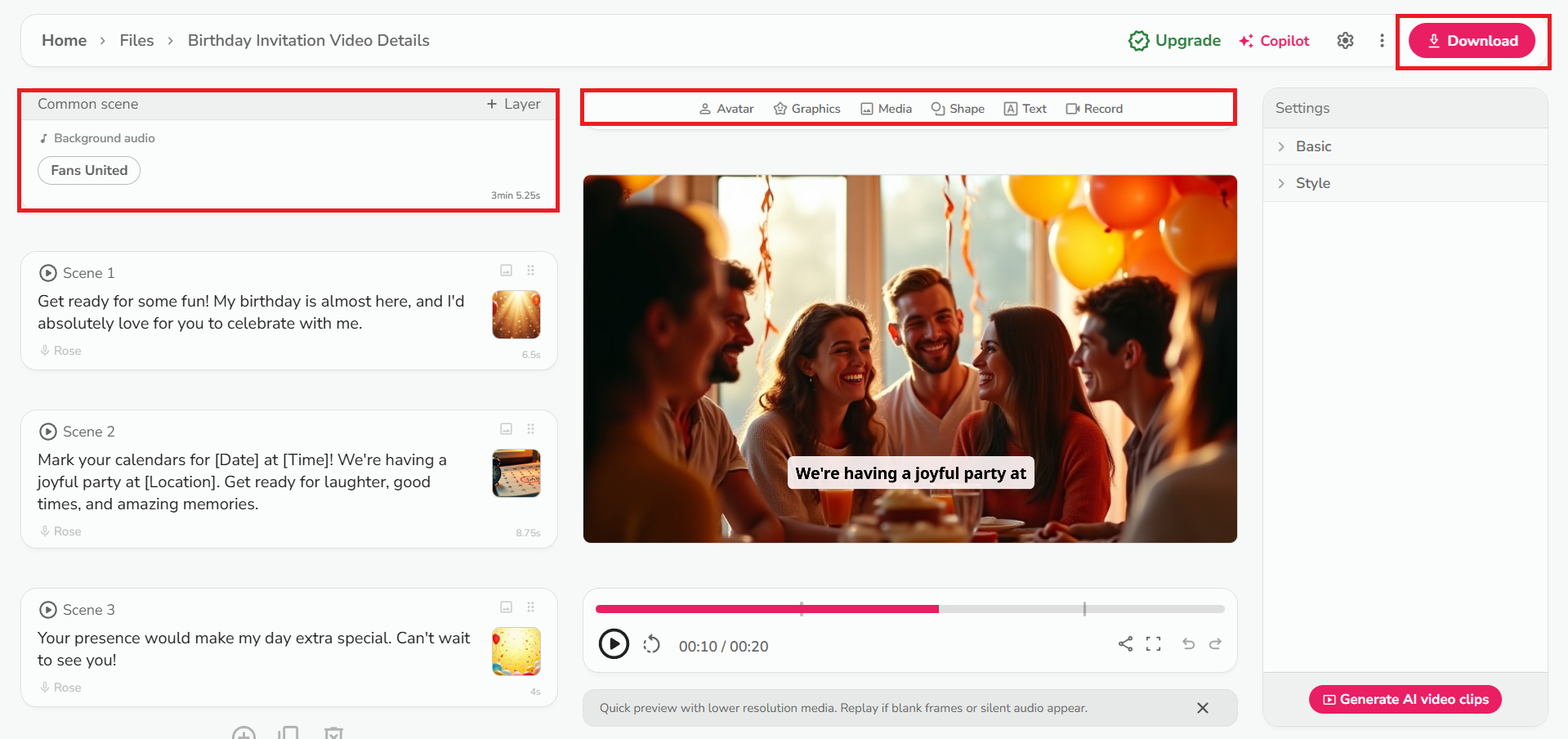1568x739 pixels.
Task: Click the "3min 5.25s" audio duration
Action: (x=516, y=195)
